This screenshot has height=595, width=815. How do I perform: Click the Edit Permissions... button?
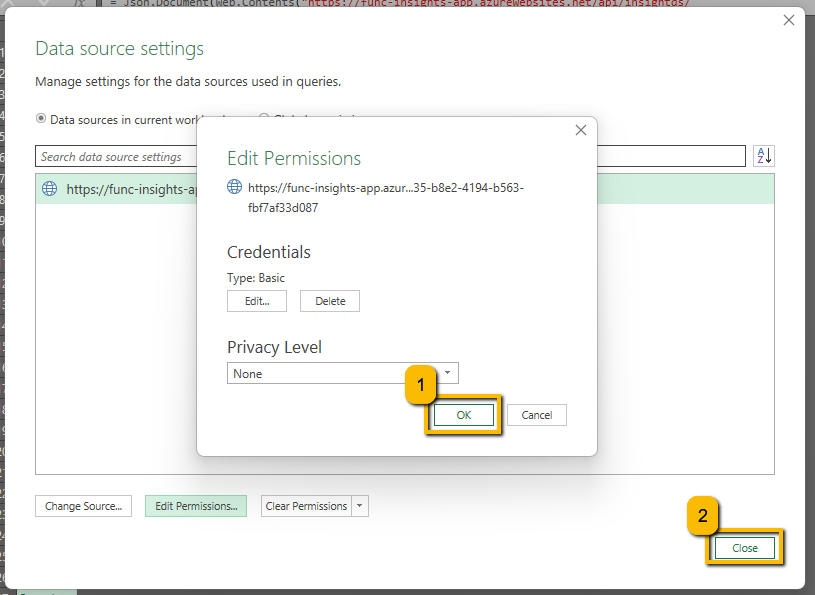(196, 506)
